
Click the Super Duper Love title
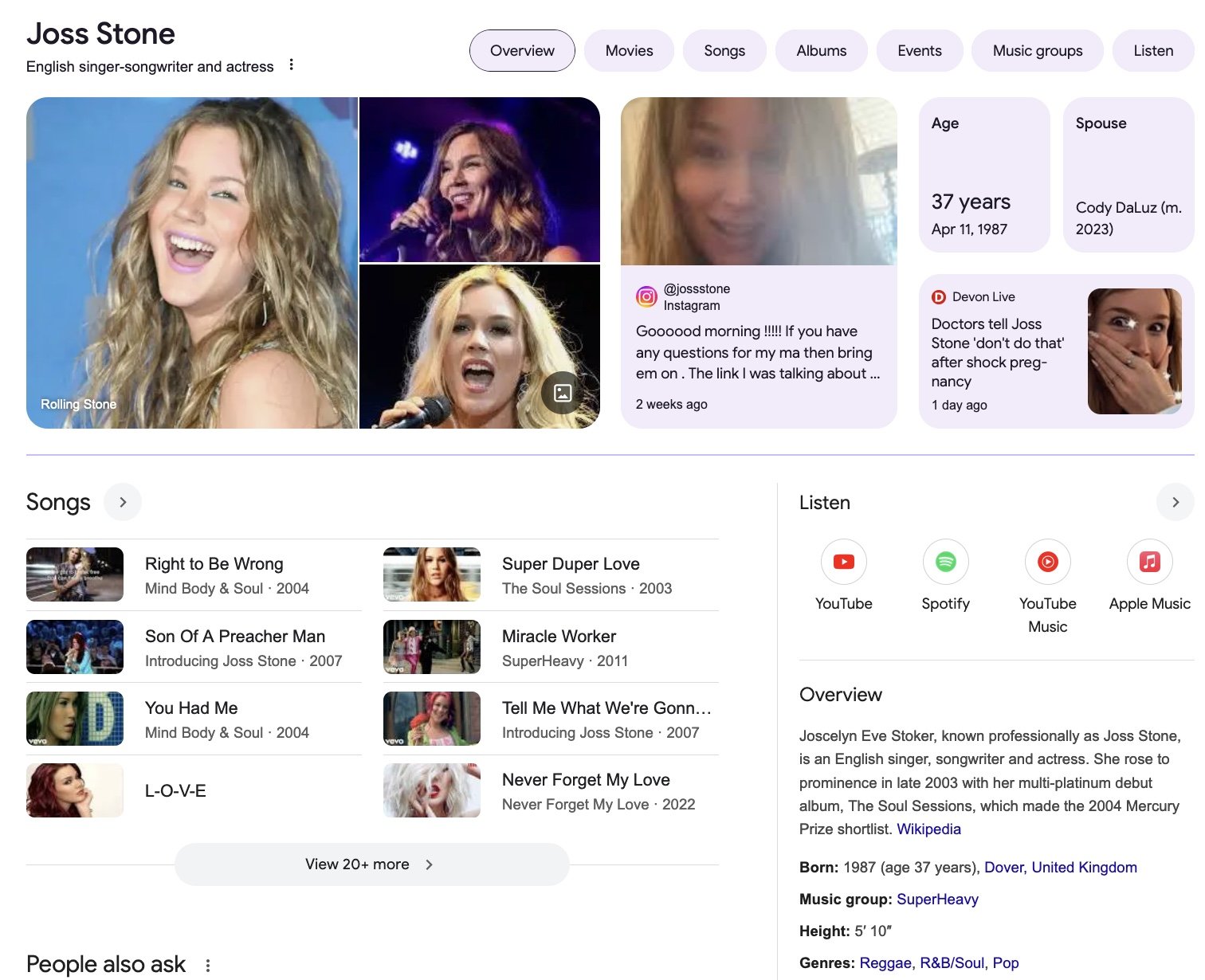point(571,564)
